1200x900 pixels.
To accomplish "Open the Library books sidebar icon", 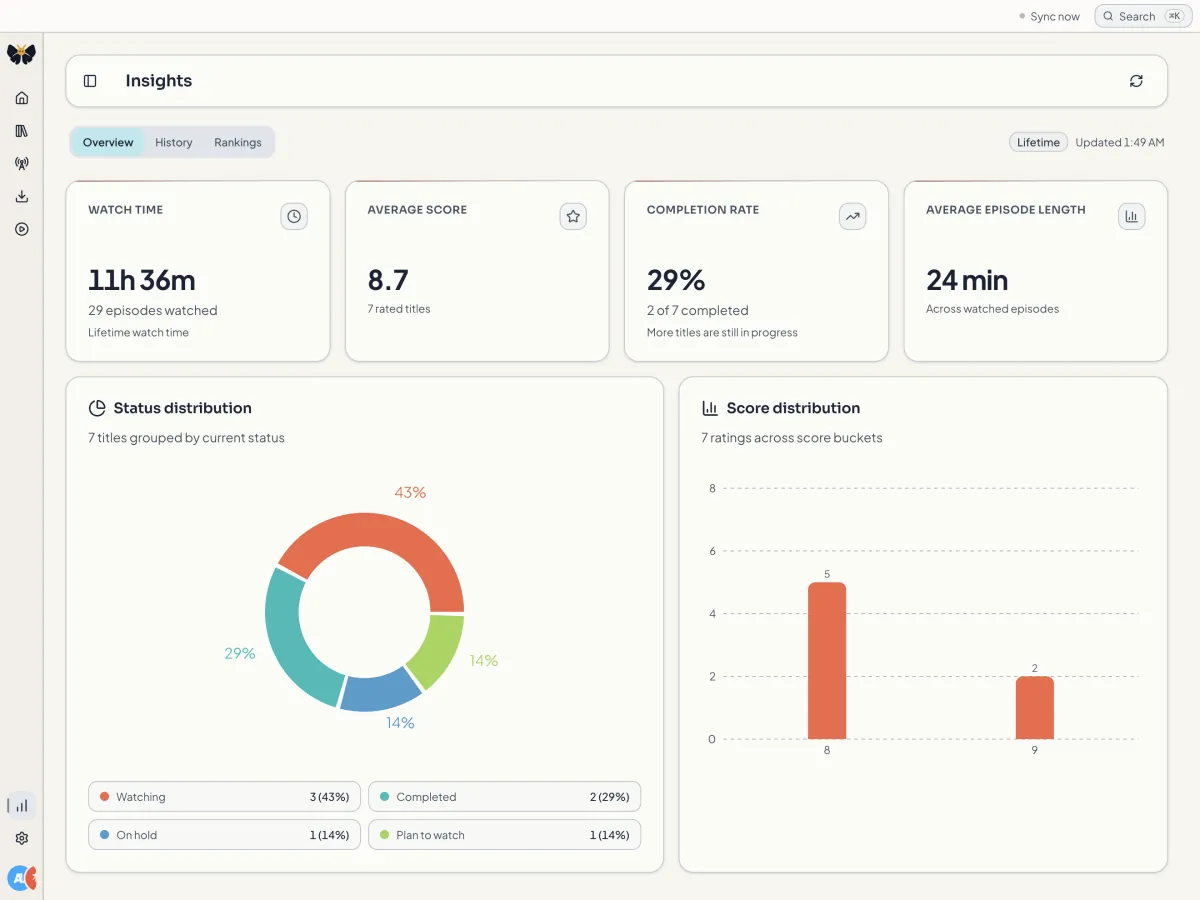I will click(x=22, y=131).
